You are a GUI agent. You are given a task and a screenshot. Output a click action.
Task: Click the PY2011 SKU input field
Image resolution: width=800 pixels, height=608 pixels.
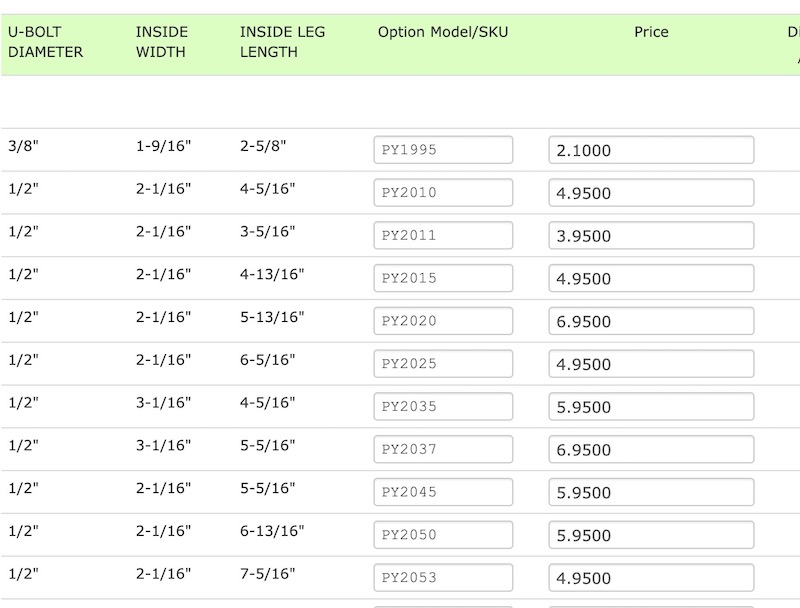(x=443, y=236)
